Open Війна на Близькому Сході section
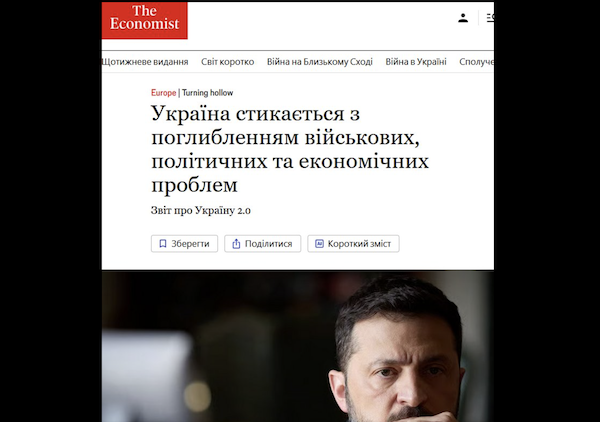The height and width of the screenshot is (422, 600). point(320,62)
